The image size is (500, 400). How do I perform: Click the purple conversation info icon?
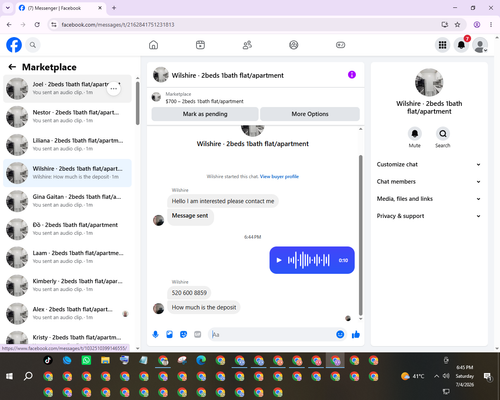click(x=352, y=75)
